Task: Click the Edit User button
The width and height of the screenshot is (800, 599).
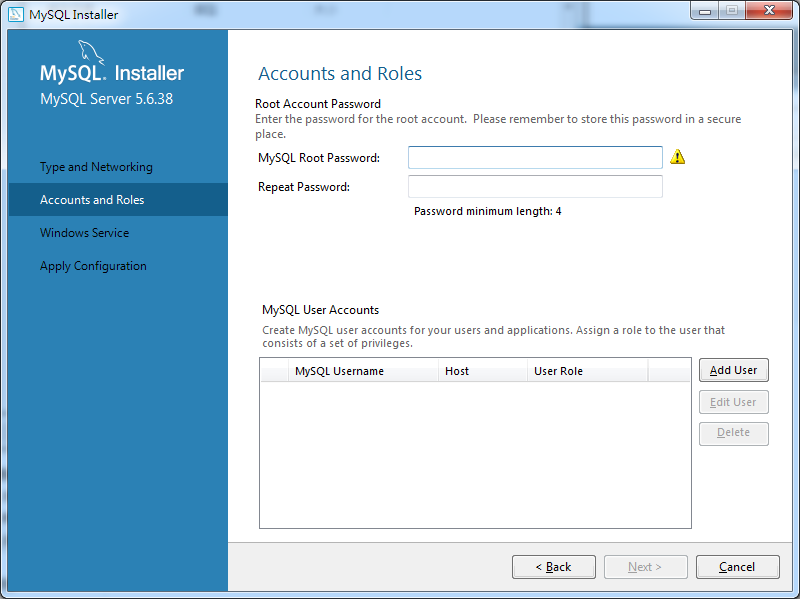Action: (x=734, y=402)
